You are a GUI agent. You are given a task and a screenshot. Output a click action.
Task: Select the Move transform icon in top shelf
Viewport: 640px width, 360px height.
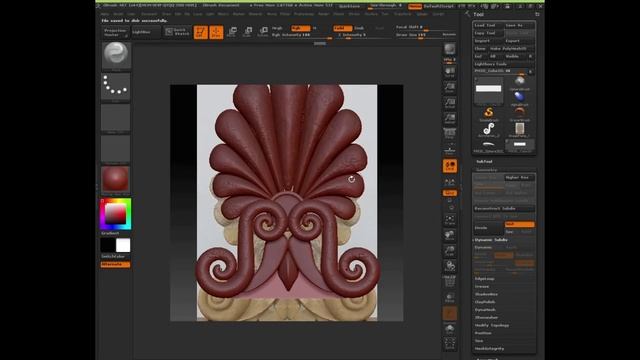232,32
